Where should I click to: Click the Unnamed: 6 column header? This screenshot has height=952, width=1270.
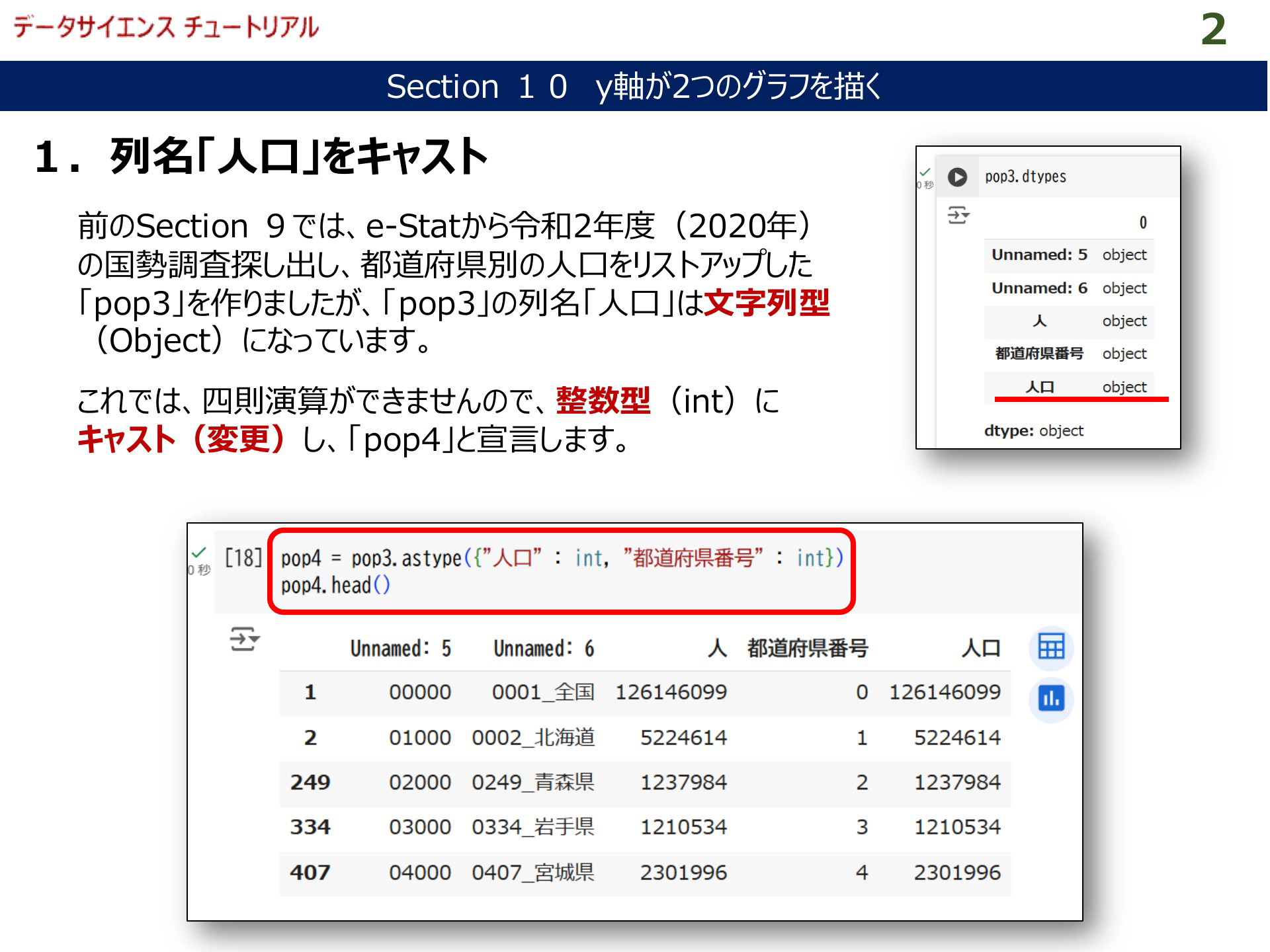pos(543,648)
